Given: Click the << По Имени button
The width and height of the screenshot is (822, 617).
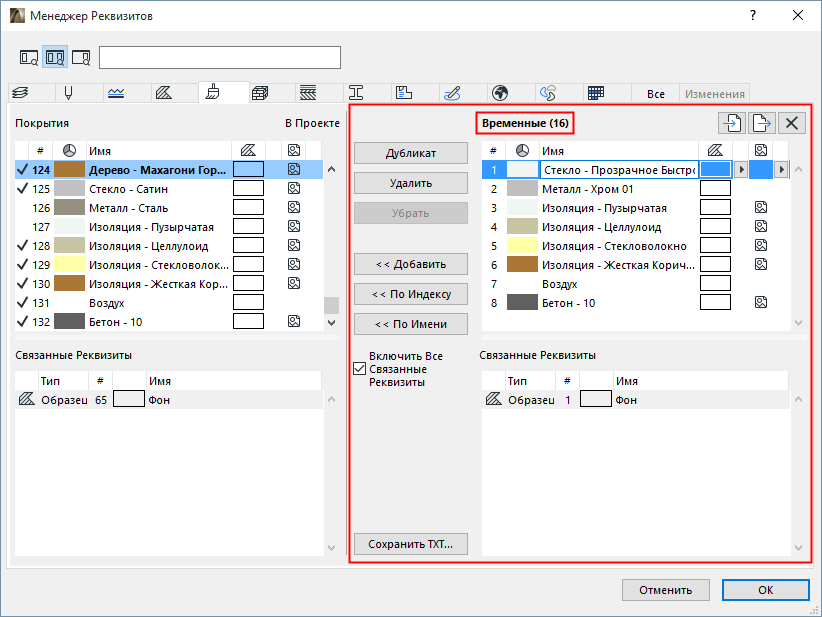Looking at the screenshot, I should (x=410, y=324).
